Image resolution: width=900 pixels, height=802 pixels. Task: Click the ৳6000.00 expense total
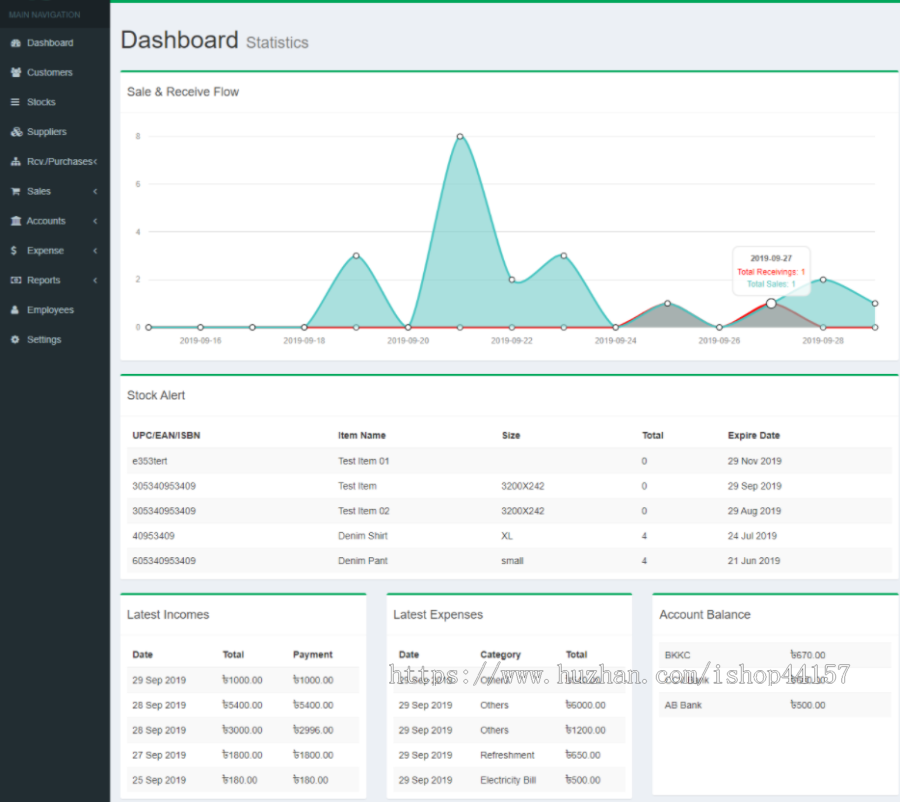585,705
